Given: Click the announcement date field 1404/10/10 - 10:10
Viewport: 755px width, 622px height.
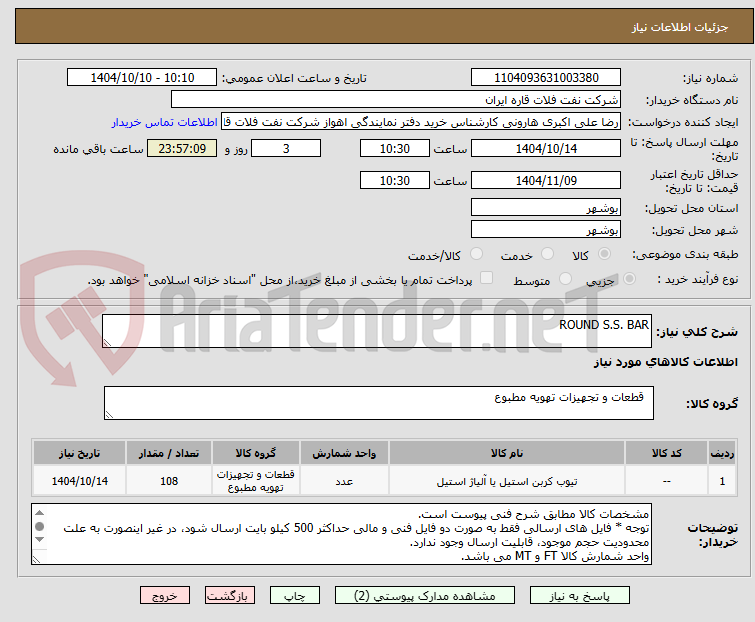Looking at the screenshot, I should (x=142, y=78).
